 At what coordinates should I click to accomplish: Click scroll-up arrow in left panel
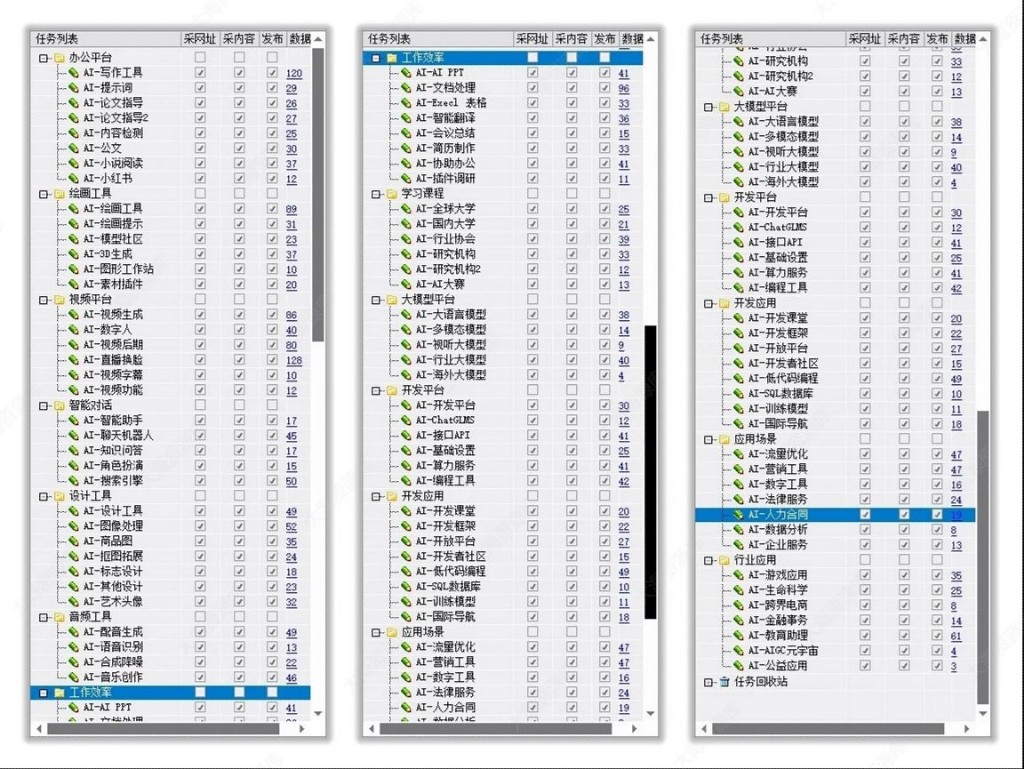pos(318,39)
